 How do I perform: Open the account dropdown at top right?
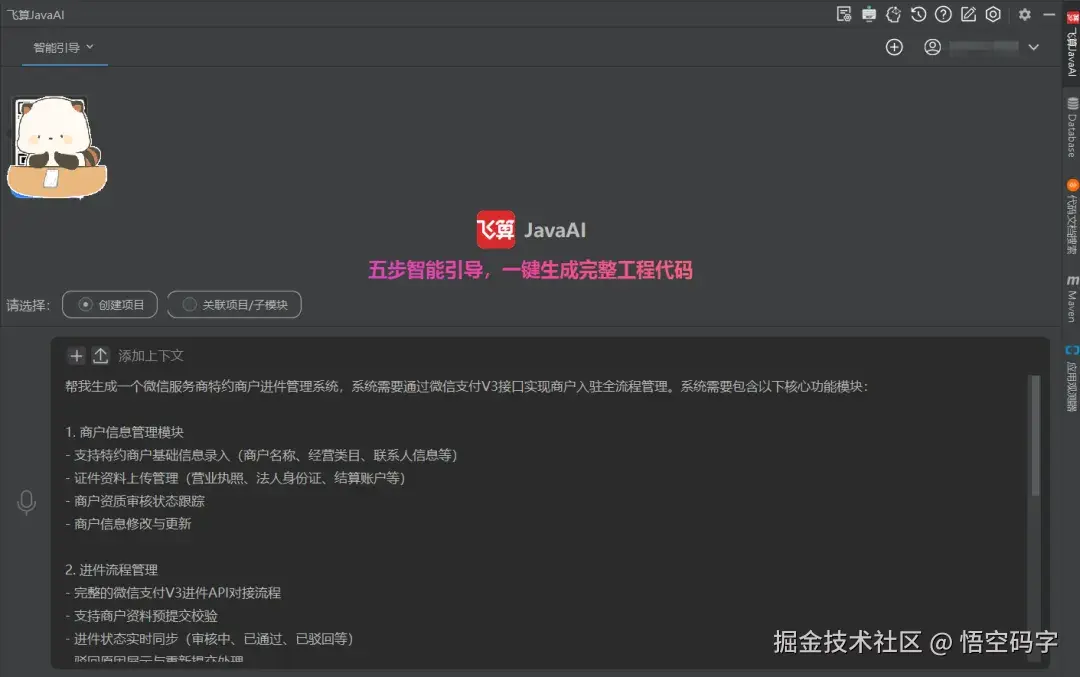coord(1035,46)
